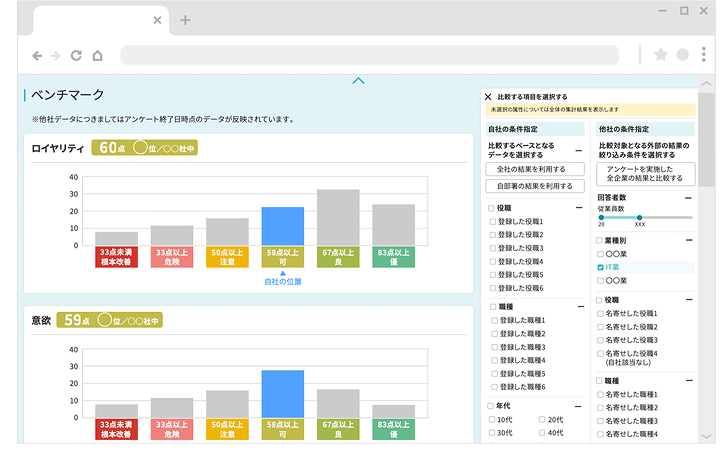Click the 従業員数 slider handle labeled 20
Screen dimensions: 728x462
(601, 217)
